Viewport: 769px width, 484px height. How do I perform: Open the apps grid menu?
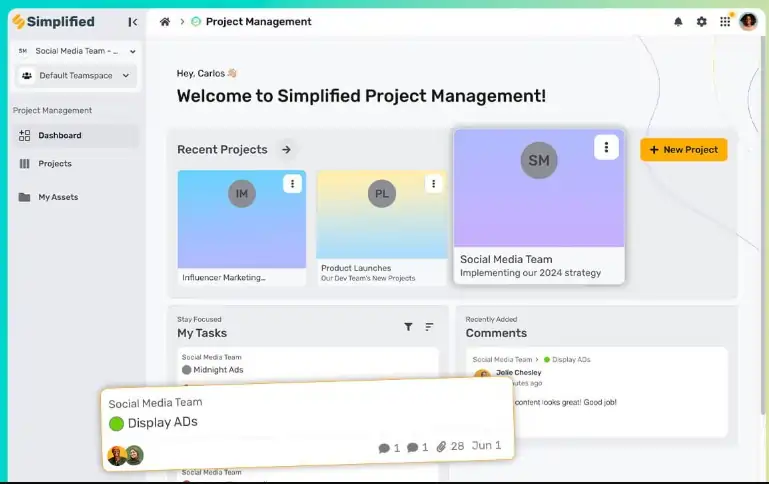(725, 22)
